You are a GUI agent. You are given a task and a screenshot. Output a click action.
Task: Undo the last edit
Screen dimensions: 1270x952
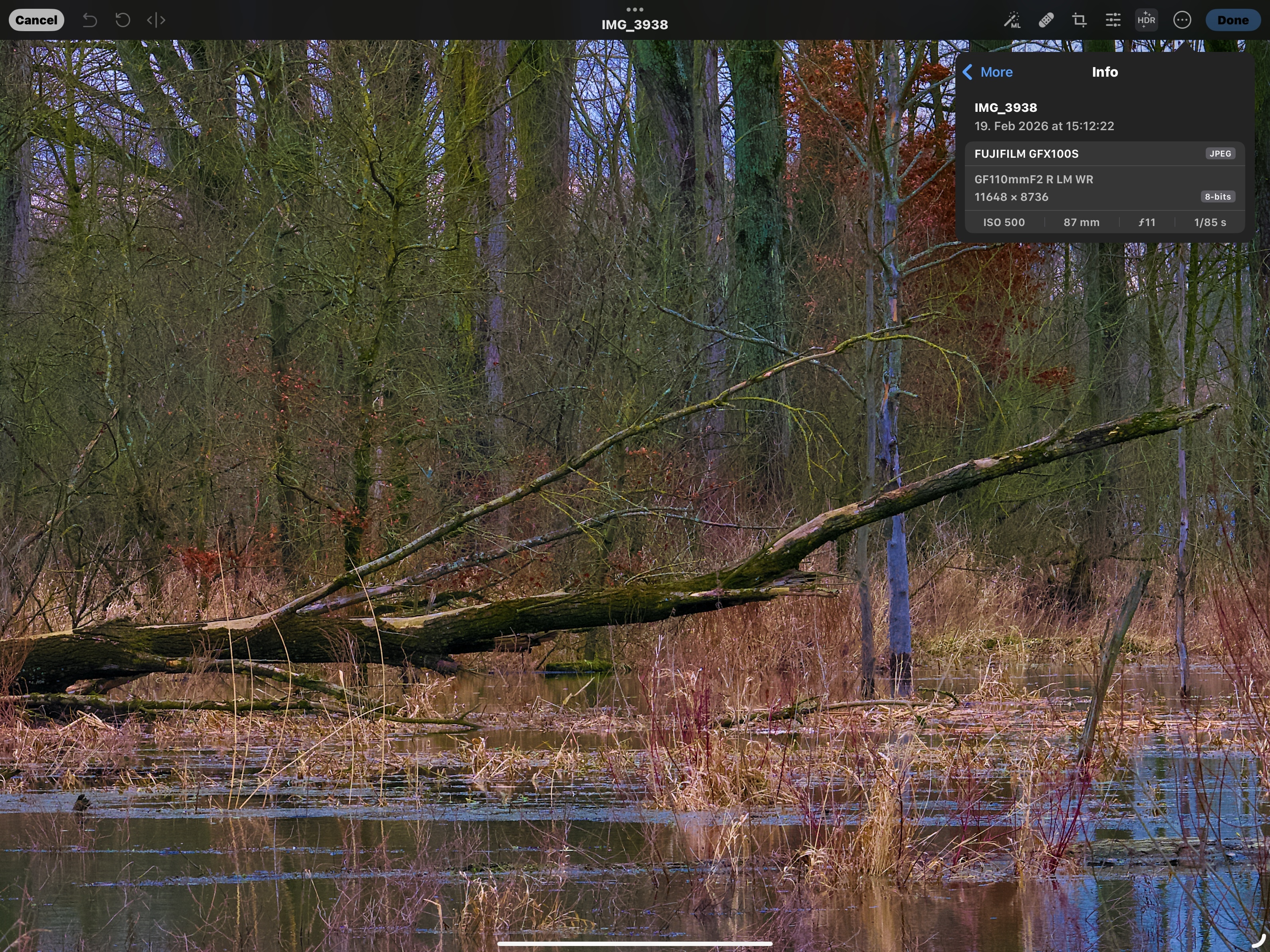coord(89,21)
